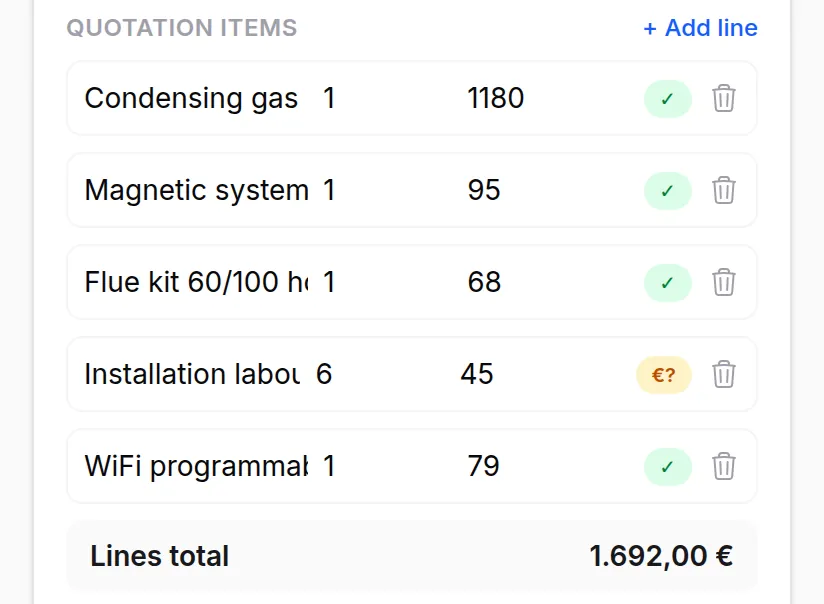Screen dimensions: 824x604
Task: Delete the WiFi programmable line
Action: pos(724,466)
